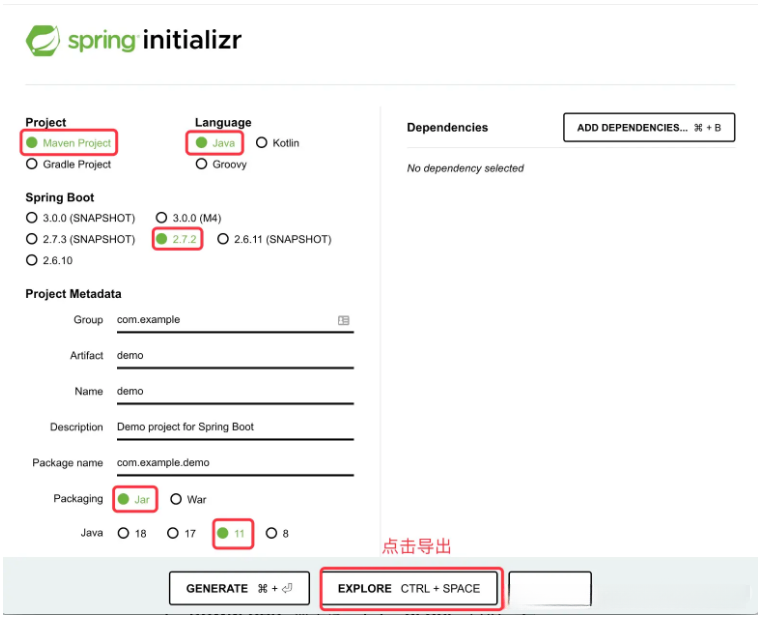Set packaging to Jar
The image size is (759, 617).
(123, 499)
